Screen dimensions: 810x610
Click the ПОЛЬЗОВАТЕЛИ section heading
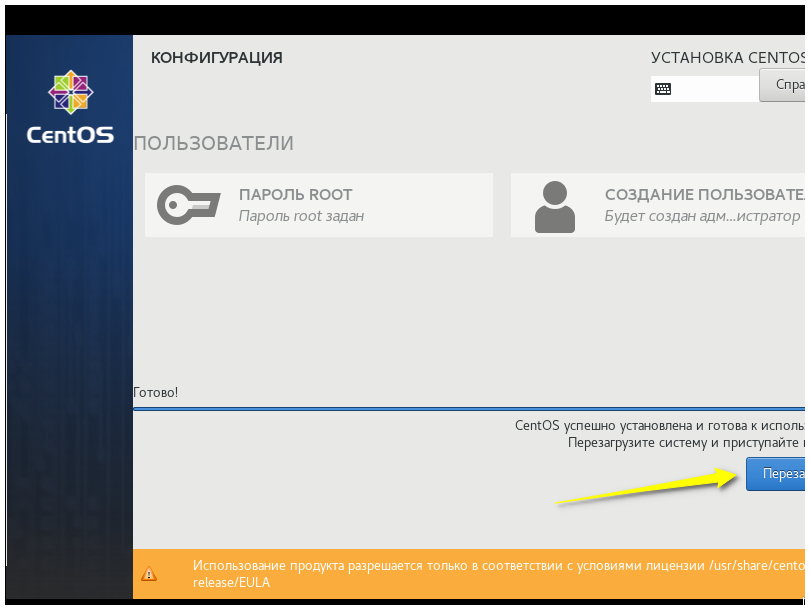coord(214,143)
